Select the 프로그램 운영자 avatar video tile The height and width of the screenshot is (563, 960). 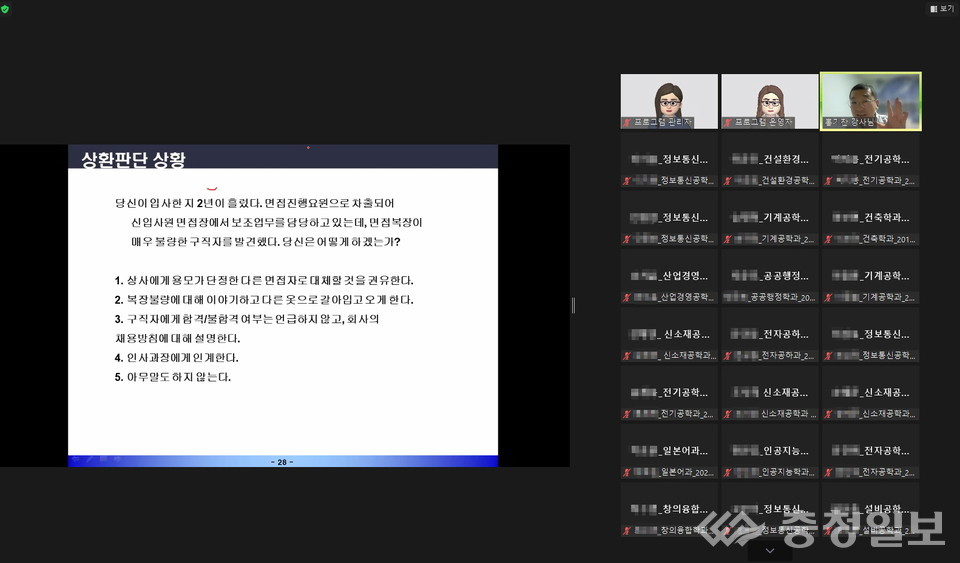770,102
